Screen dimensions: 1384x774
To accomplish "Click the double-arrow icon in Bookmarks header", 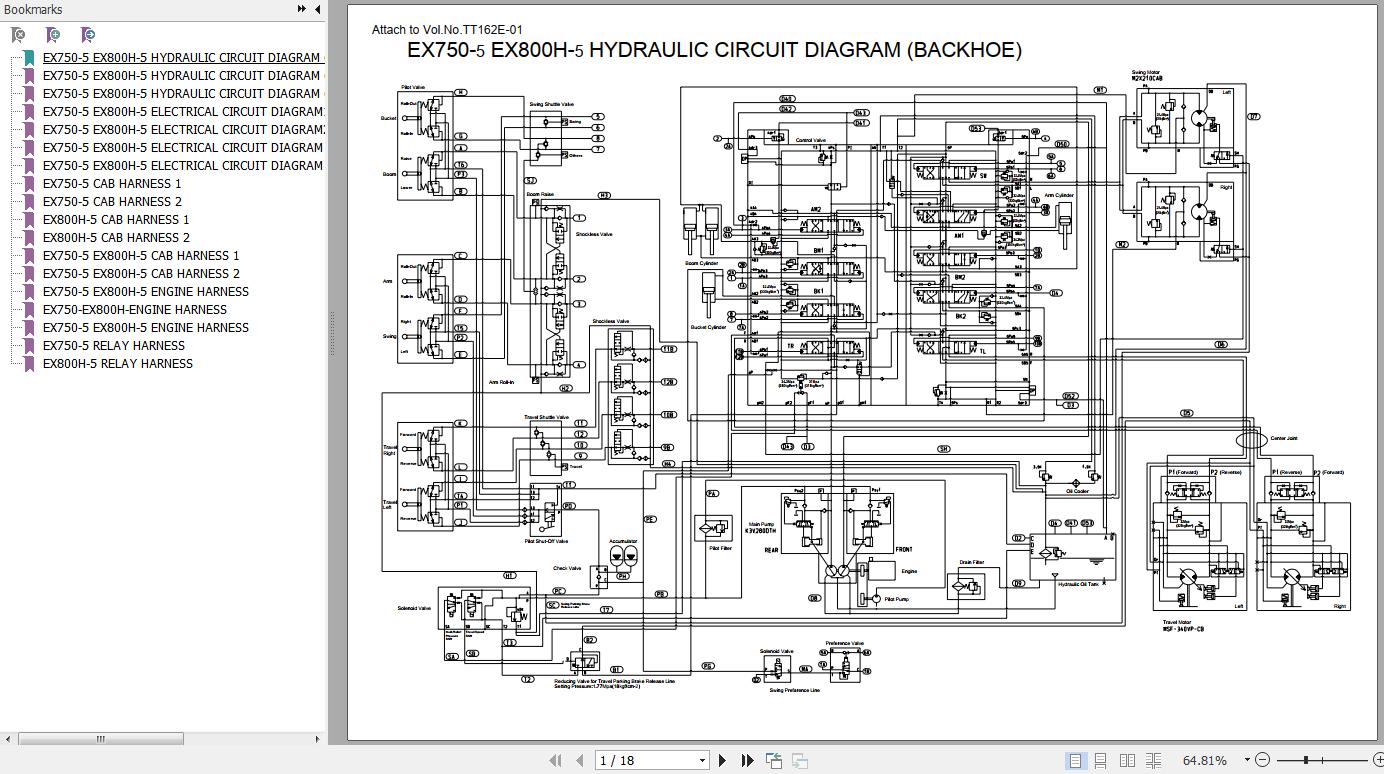I will (301, 9).
